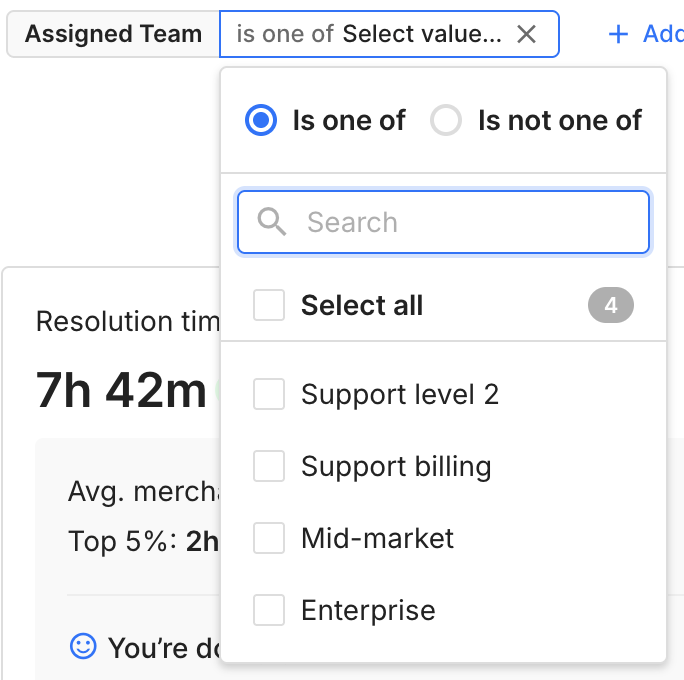
Task: Click the plus icon to add a filter
Action: click(x=619, y=34)
